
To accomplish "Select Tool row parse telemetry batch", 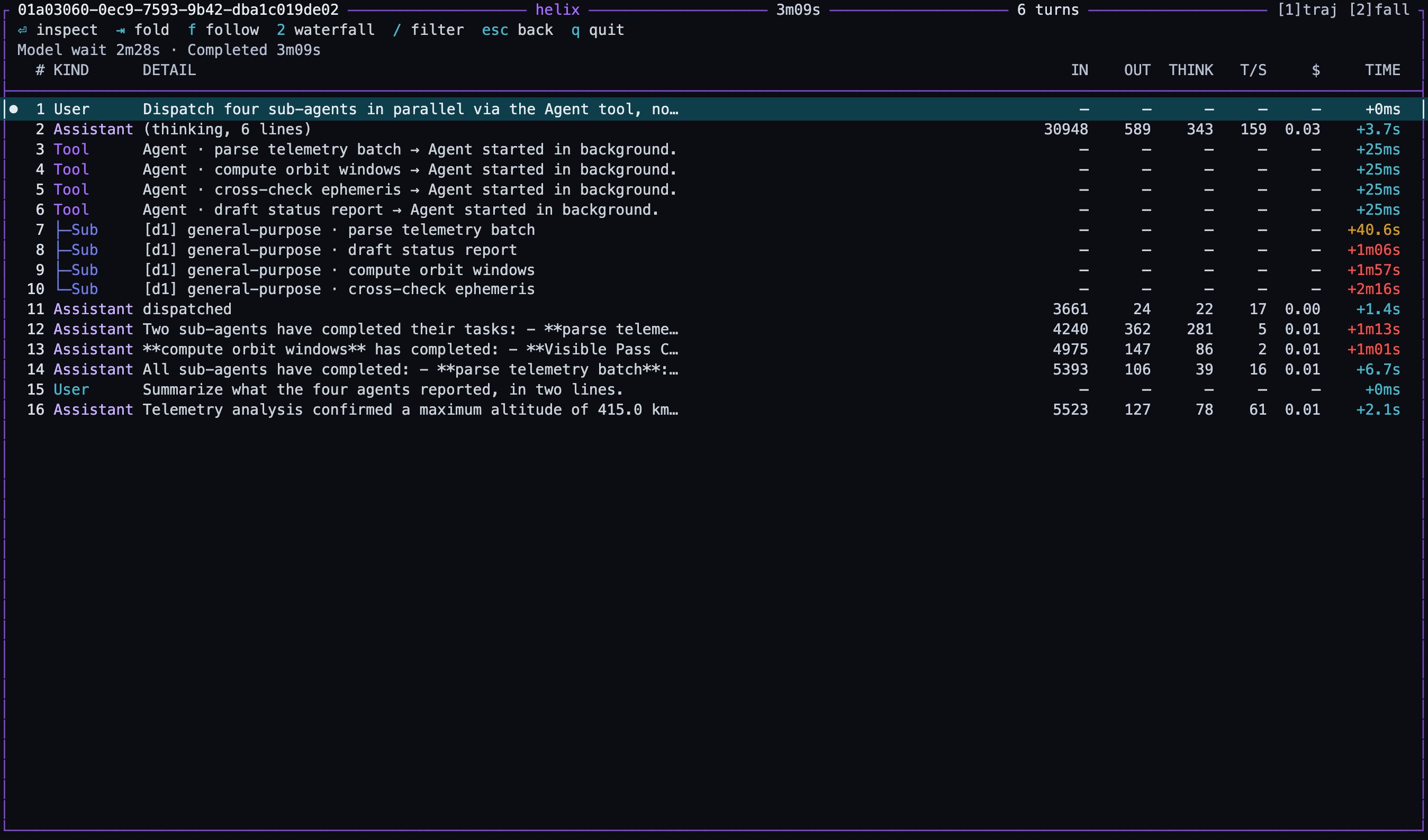I will pyautogui.click(x=714, y=150).
